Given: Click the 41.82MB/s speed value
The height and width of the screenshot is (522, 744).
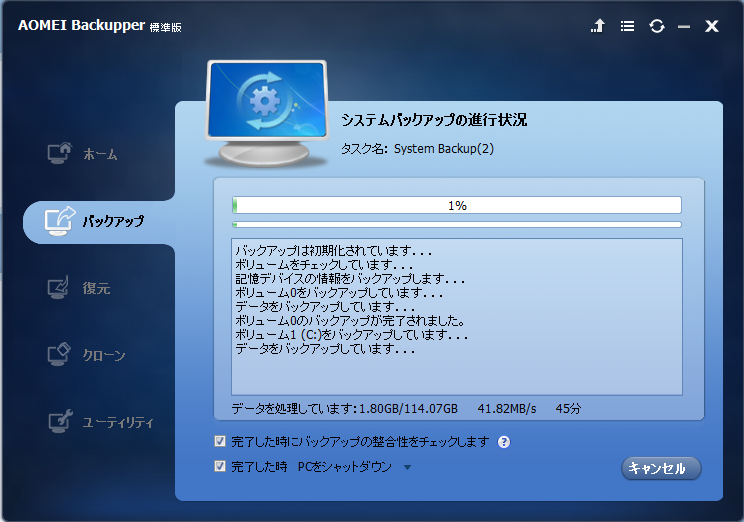Looking at the screenshot, I should click(x=507, y=409).
